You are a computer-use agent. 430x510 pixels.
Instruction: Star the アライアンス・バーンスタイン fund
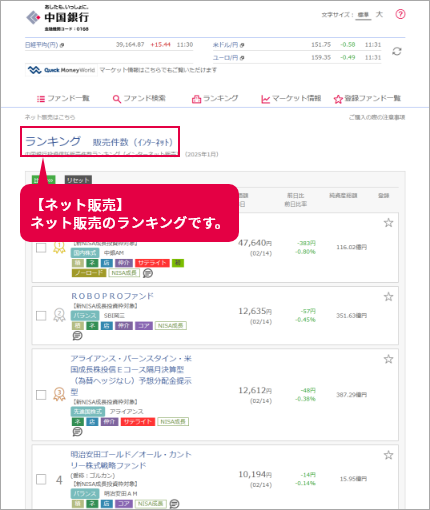coord(388,359)
